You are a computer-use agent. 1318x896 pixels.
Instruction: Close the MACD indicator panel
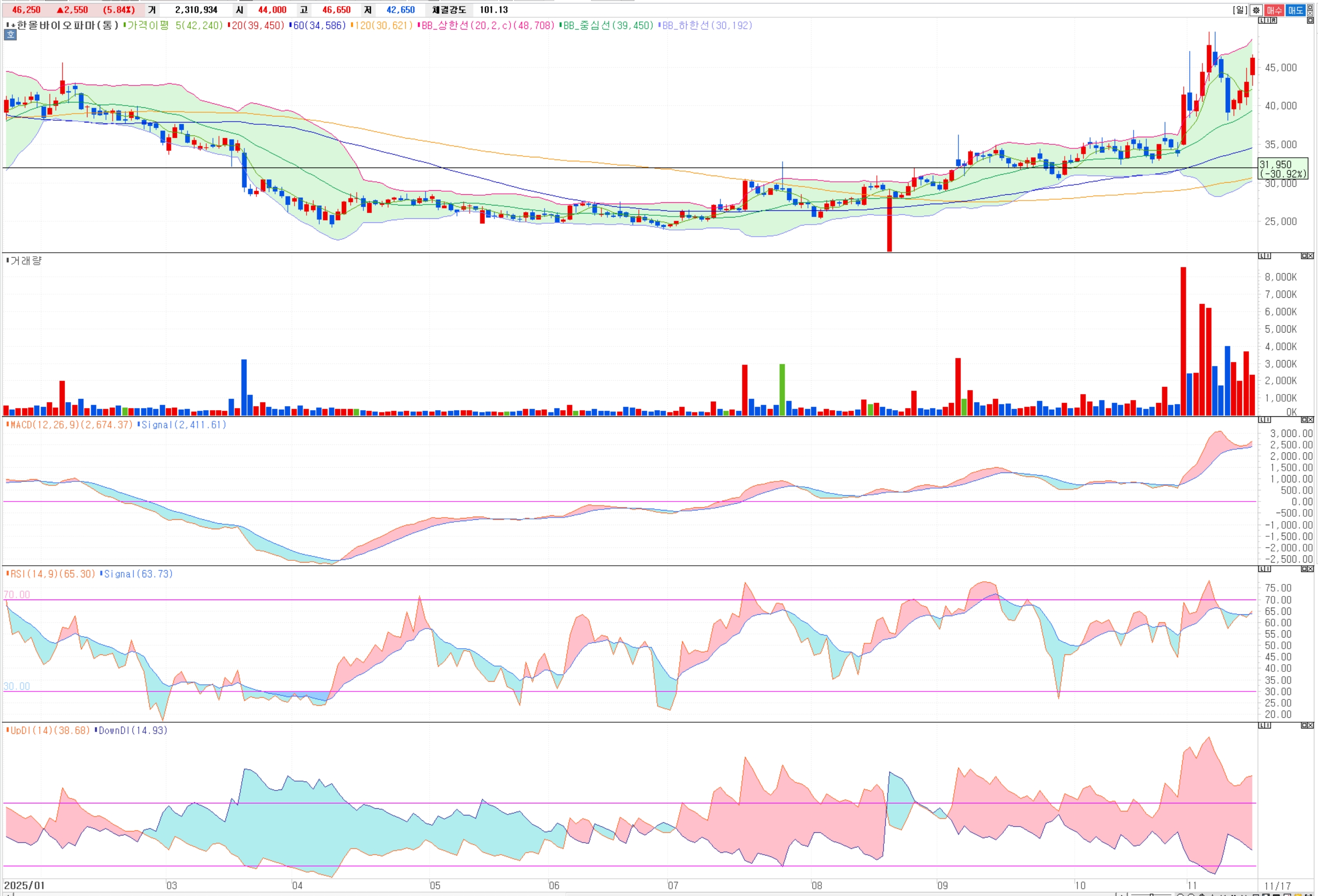1310,419
